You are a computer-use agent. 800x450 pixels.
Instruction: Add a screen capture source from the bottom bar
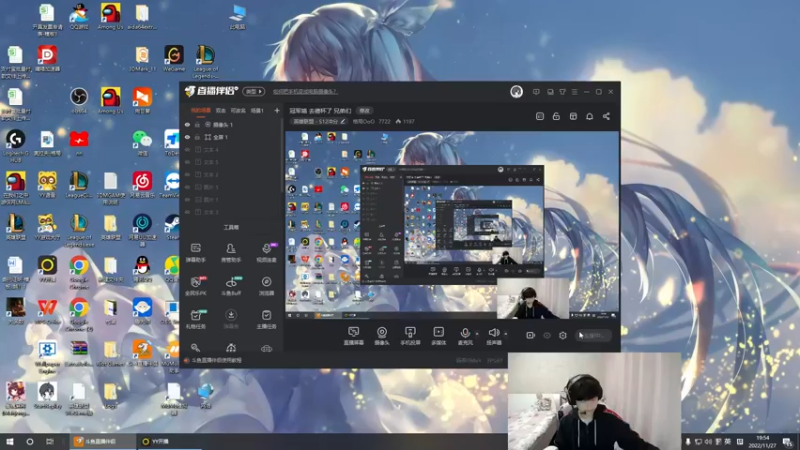tap(353, 336)
